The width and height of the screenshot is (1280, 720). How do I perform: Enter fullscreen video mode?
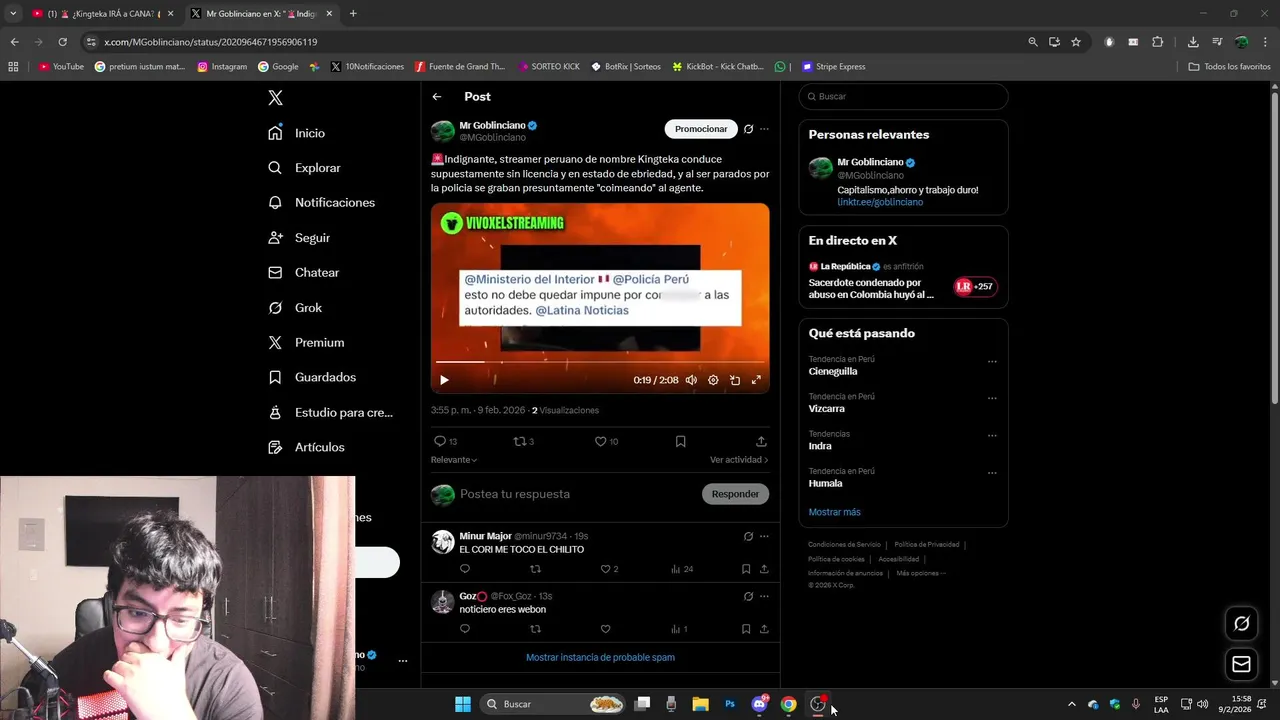coord(756,380)
